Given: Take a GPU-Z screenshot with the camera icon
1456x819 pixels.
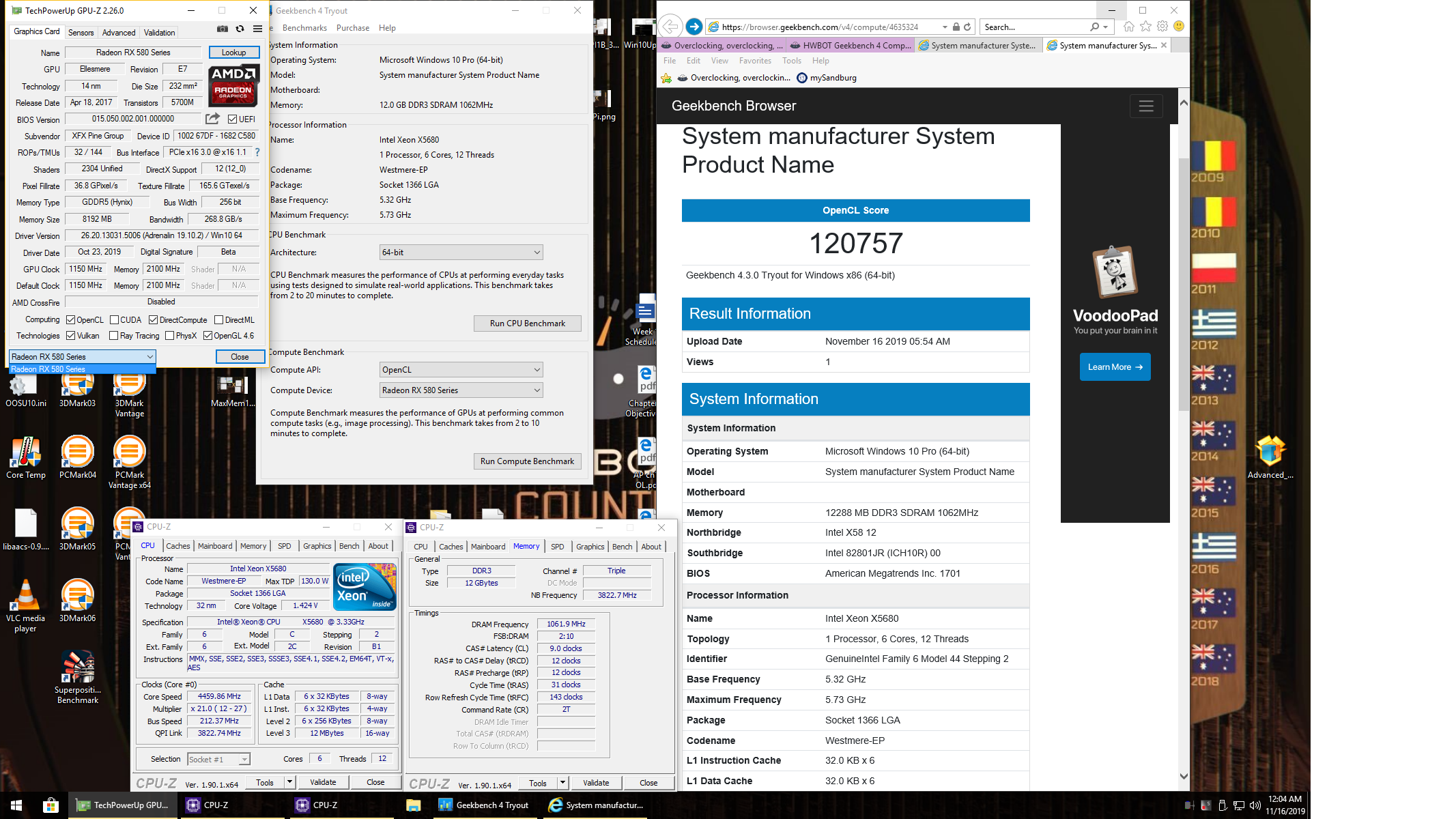Looking at the screenshot, I should tap(223, 29).
